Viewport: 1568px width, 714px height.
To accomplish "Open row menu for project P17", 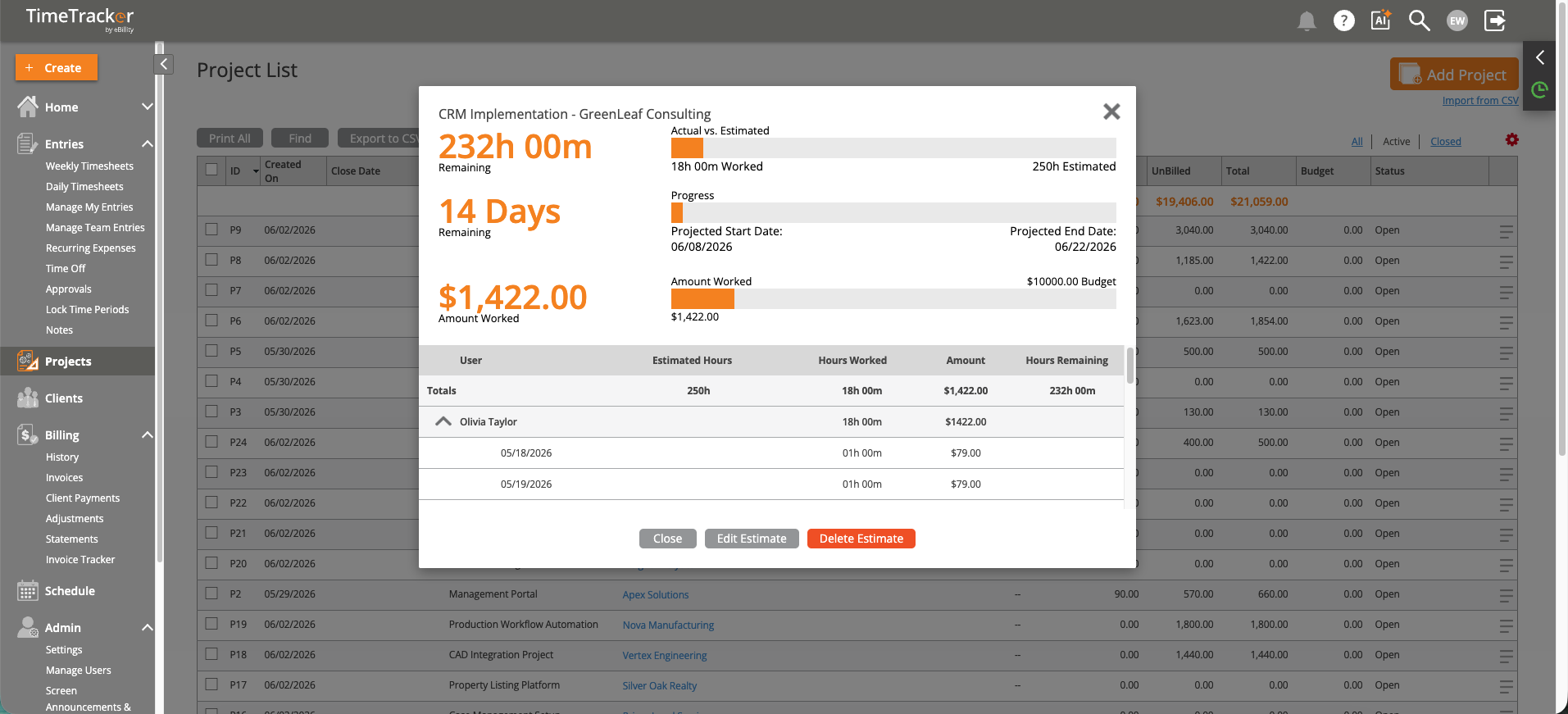I will pos(1506,687).
